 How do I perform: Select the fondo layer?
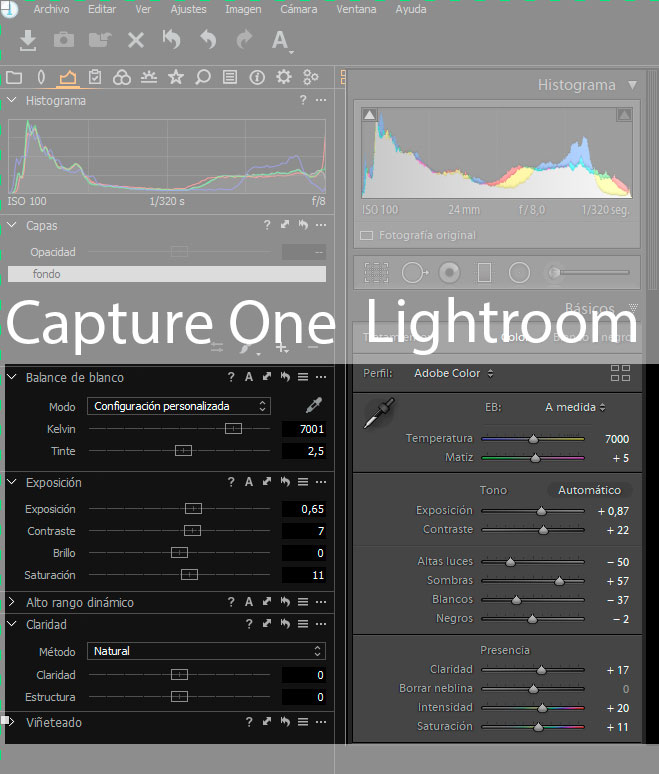point(167,274)
